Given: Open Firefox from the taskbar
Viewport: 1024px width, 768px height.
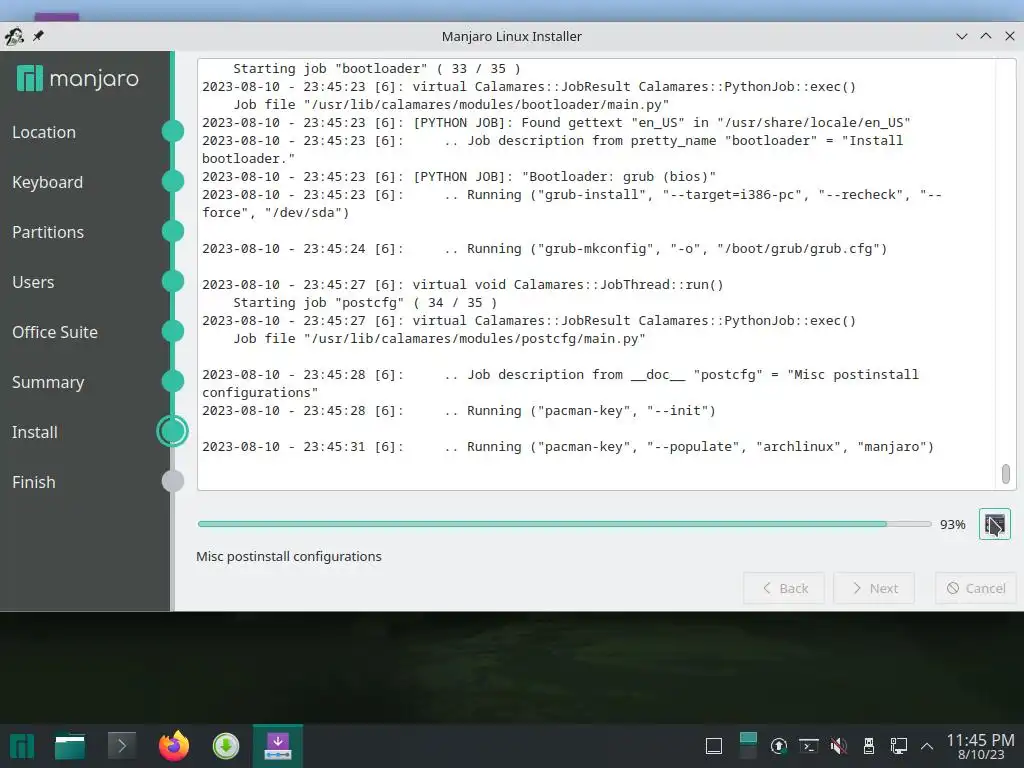Looking at the screenshot, I should (x=174, y=746).
